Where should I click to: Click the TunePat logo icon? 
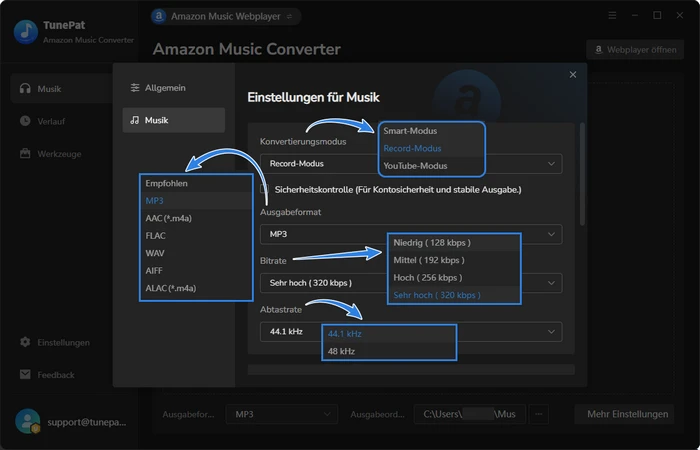(x=26, y=32)
